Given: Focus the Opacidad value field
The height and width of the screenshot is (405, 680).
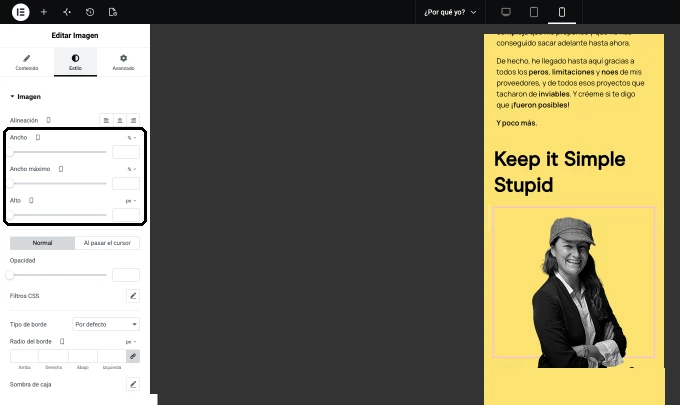Looking at the screenshot, I should [126, 274].
